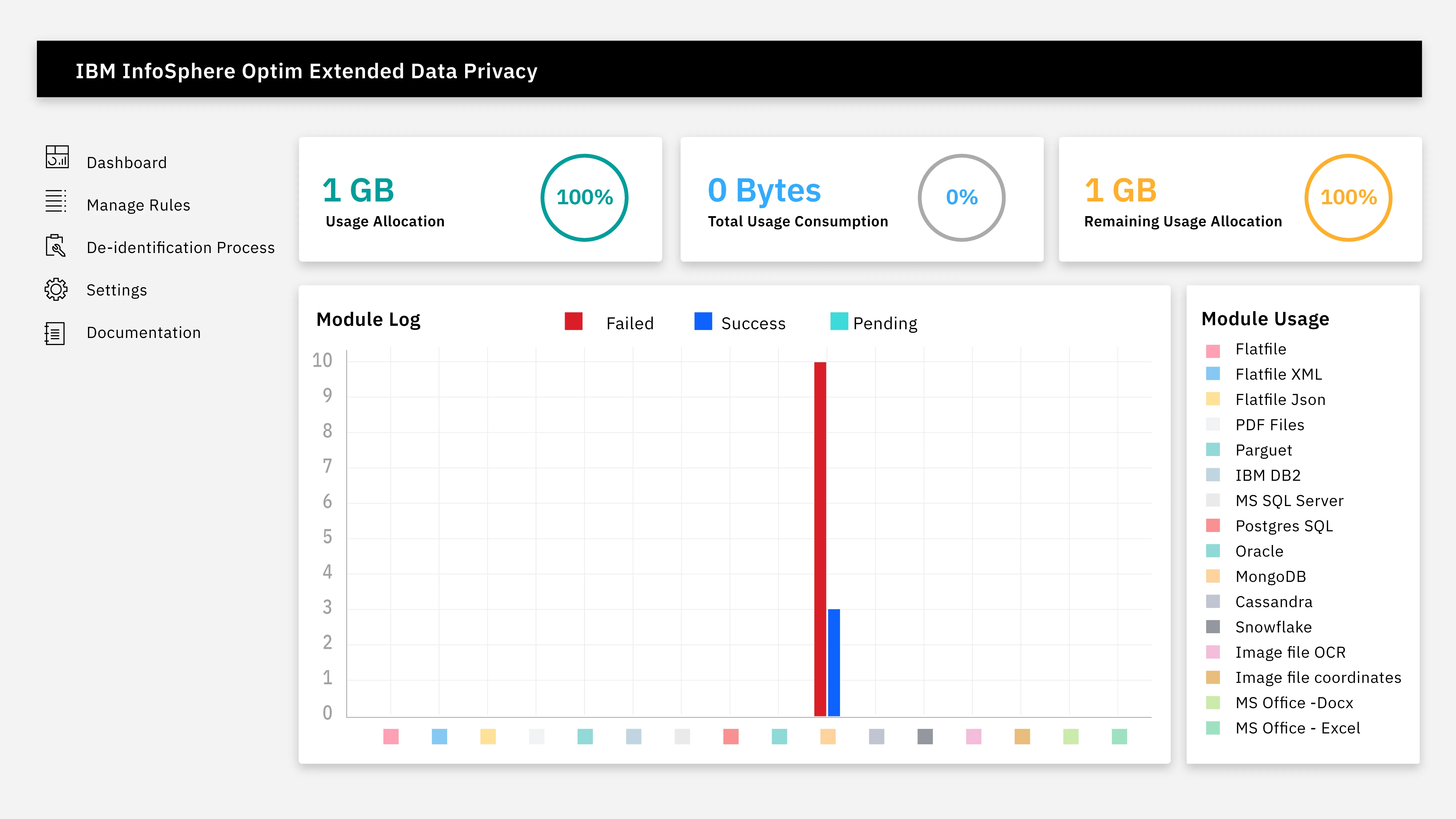Click the 0 Bytes Total Usage Consumption value
This screenshot has height=819, width=1456.
(x=764, y=191)
